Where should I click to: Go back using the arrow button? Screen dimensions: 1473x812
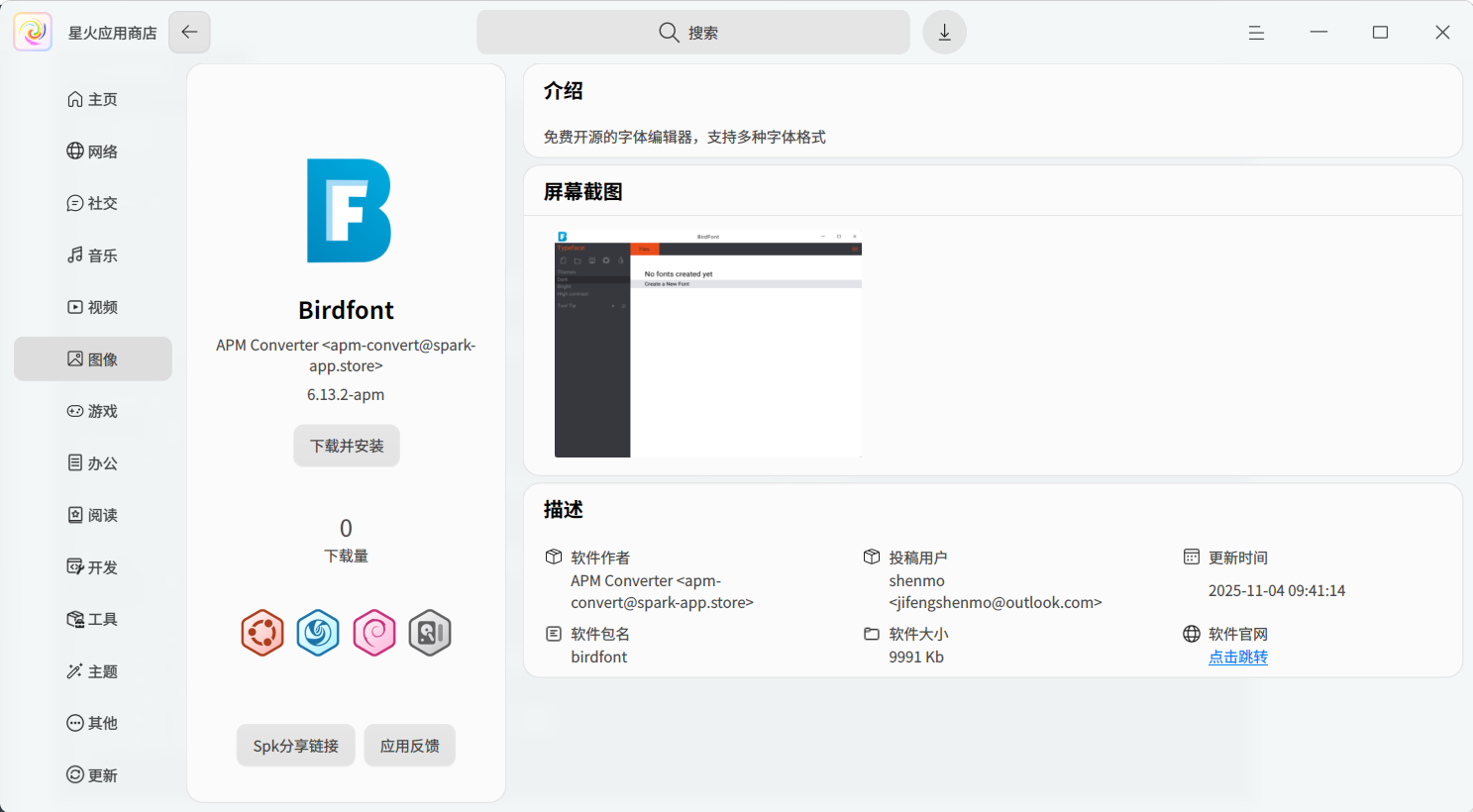pyautogui.click(x=189, y=32)
